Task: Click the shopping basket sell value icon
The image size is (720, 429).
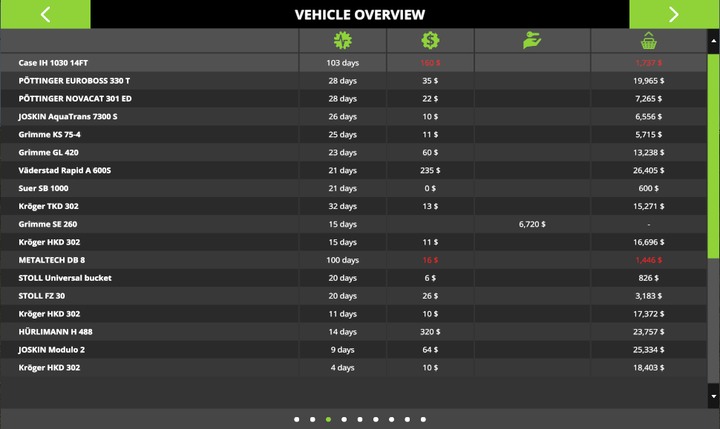Action: click(648, 41)
